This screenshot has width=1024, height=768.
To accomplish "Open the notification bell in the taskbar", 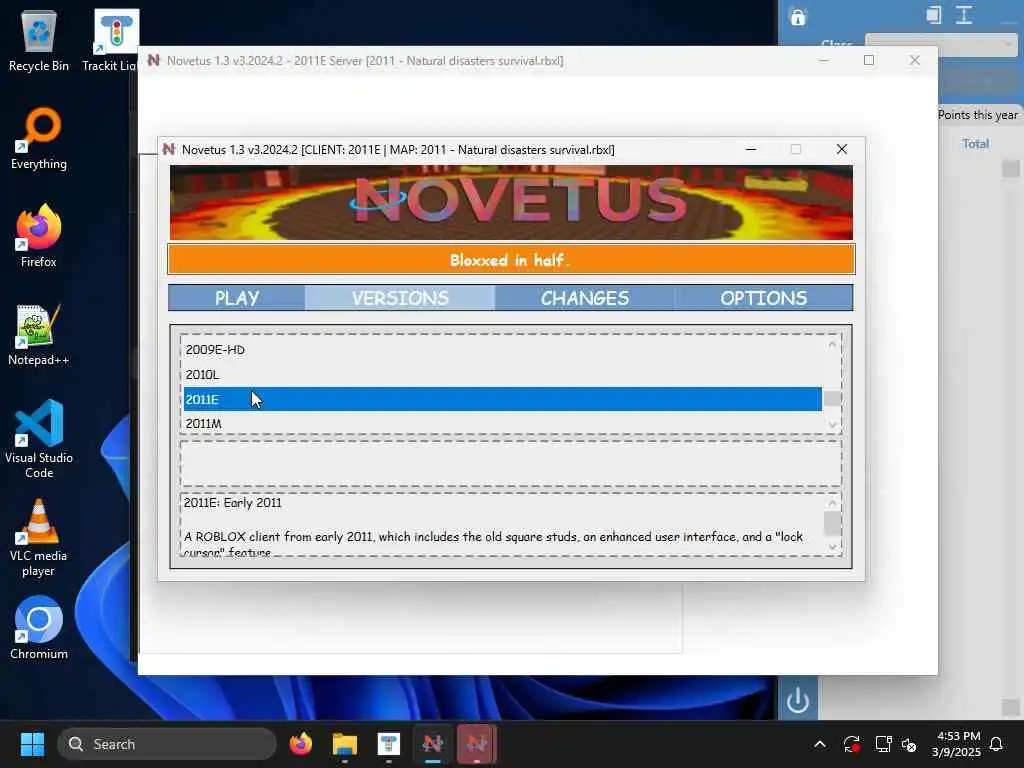I will tap(997, 744).
